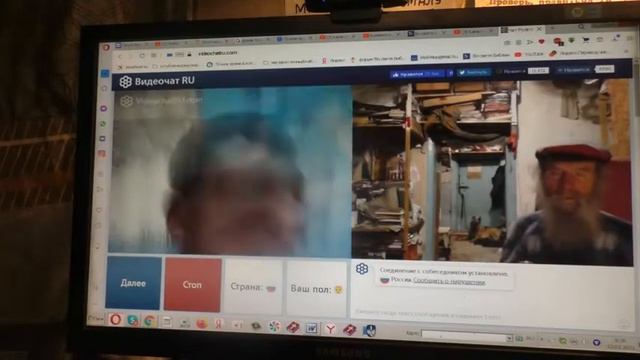The image size is (640, 360).
Task: Click the Windows Start button
Action: click(x=97, y=318)
